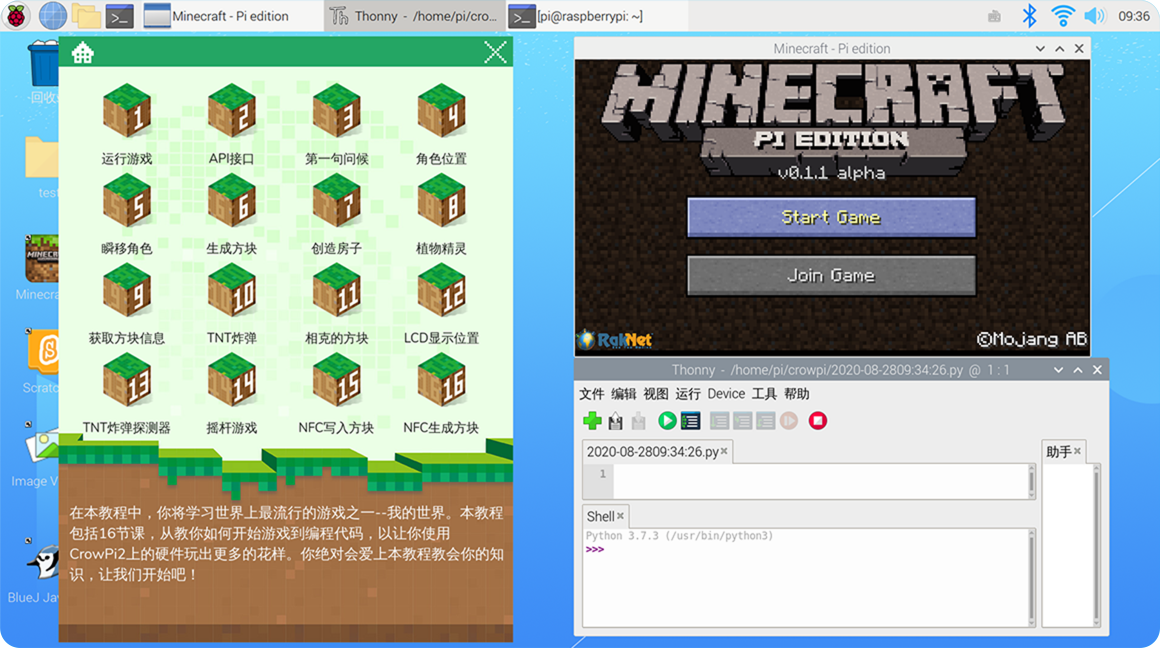Open window menu chevron on Minecraft titlebar
Image resolution: width=1160 pixels, height=648 pixels.
(1040, 49)
